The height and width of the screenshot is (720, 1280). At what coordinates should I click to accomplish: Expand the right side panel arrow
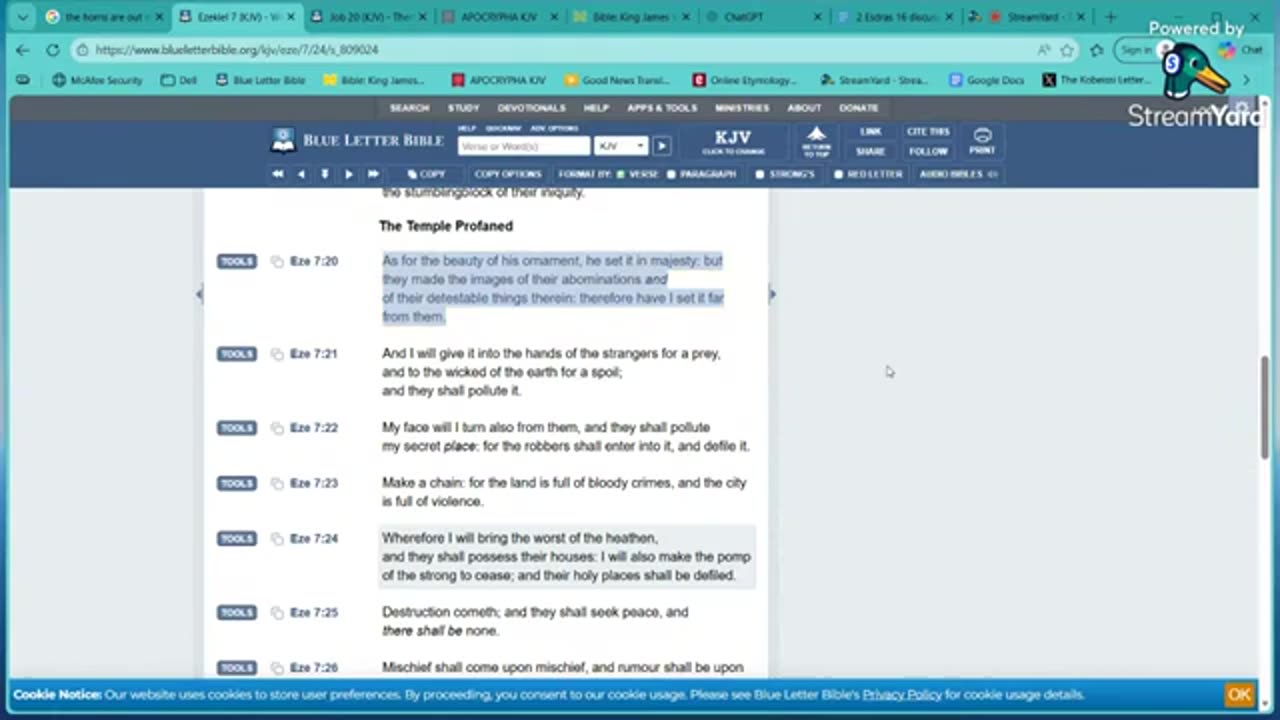click(771, 294)
